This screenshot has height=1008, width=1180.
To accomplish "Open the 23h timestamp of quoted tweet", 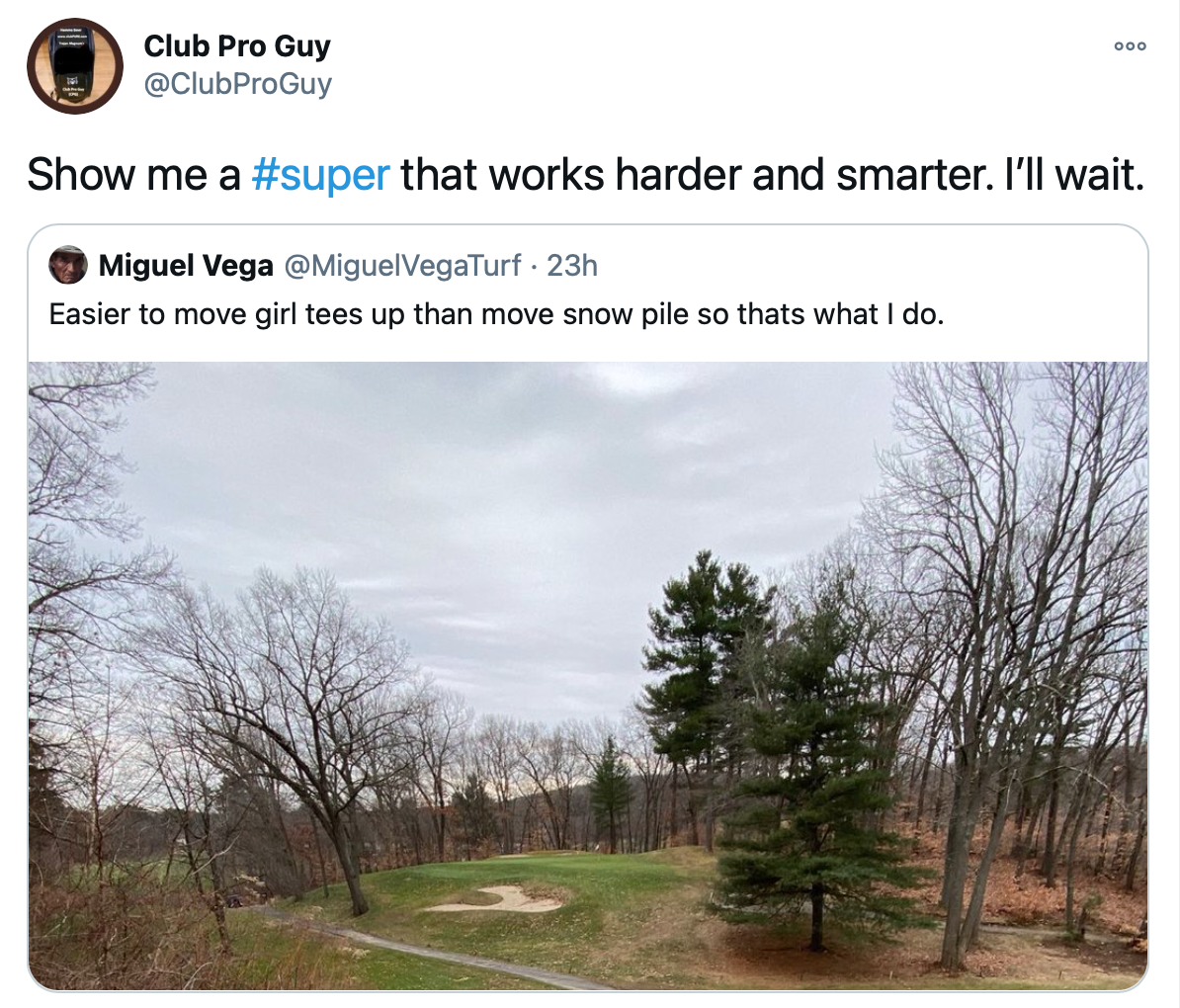I will click(x=572, y=266).
